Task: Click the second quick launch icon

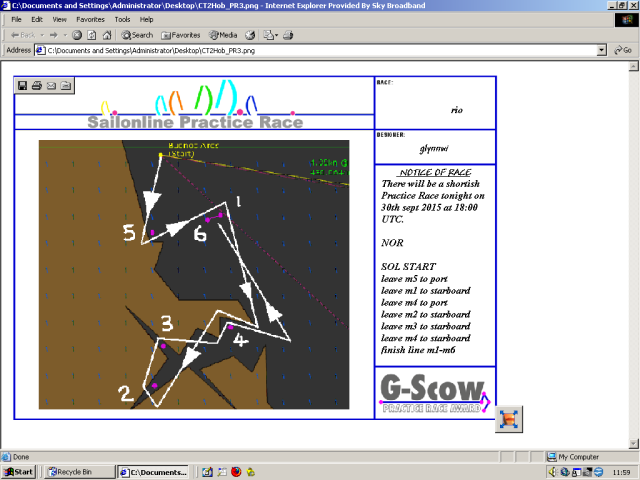Action: point(222,472)
